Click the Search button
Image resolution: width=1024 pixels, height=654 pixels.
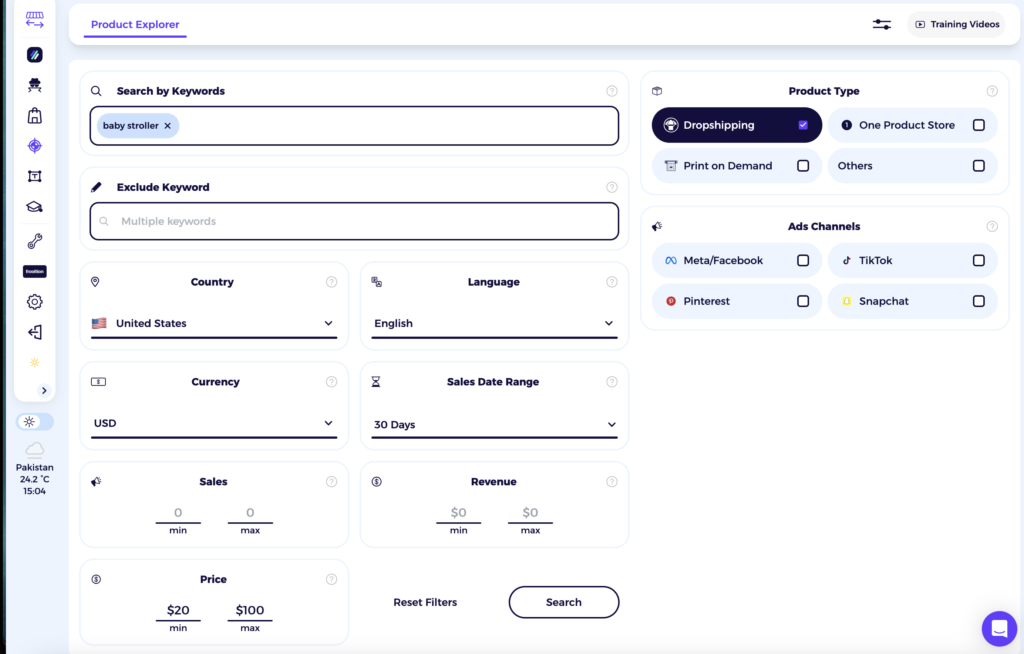563,602
